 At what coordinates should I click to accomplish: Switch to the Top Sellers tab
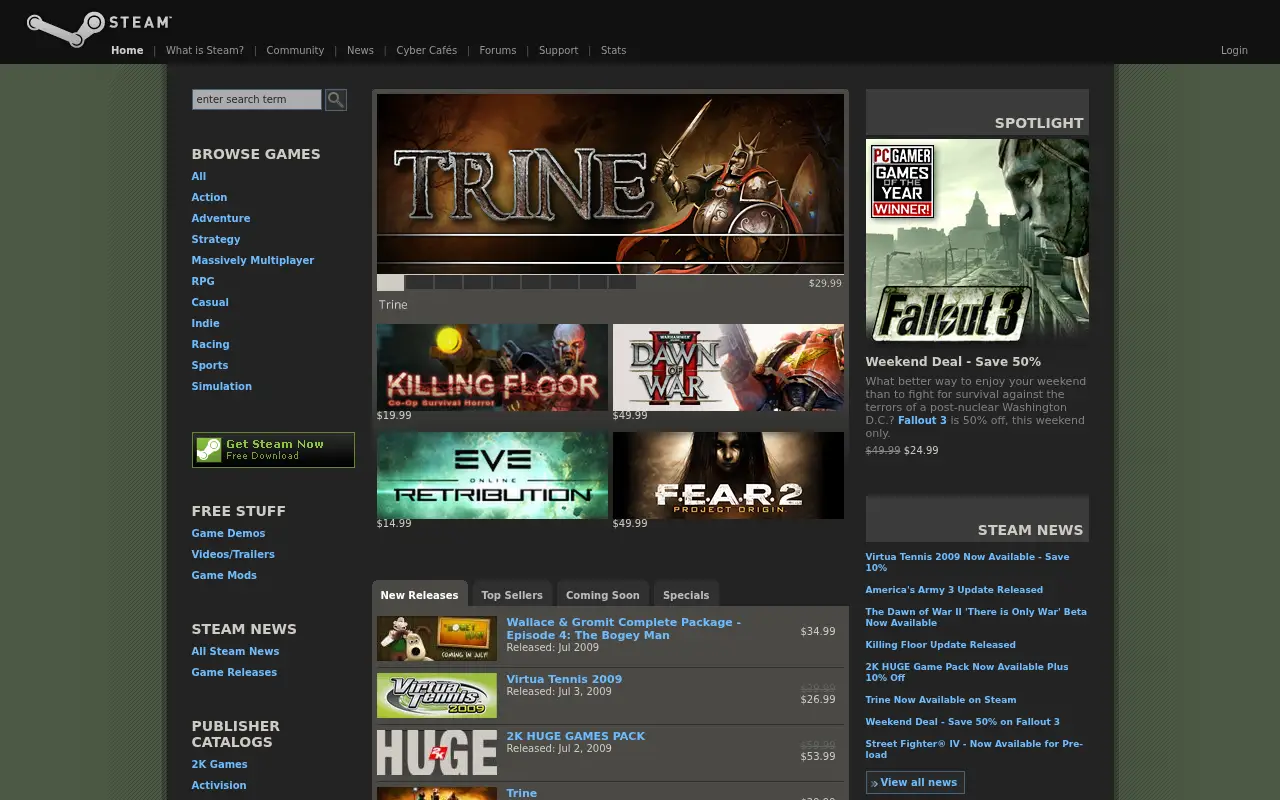(512, 594)
